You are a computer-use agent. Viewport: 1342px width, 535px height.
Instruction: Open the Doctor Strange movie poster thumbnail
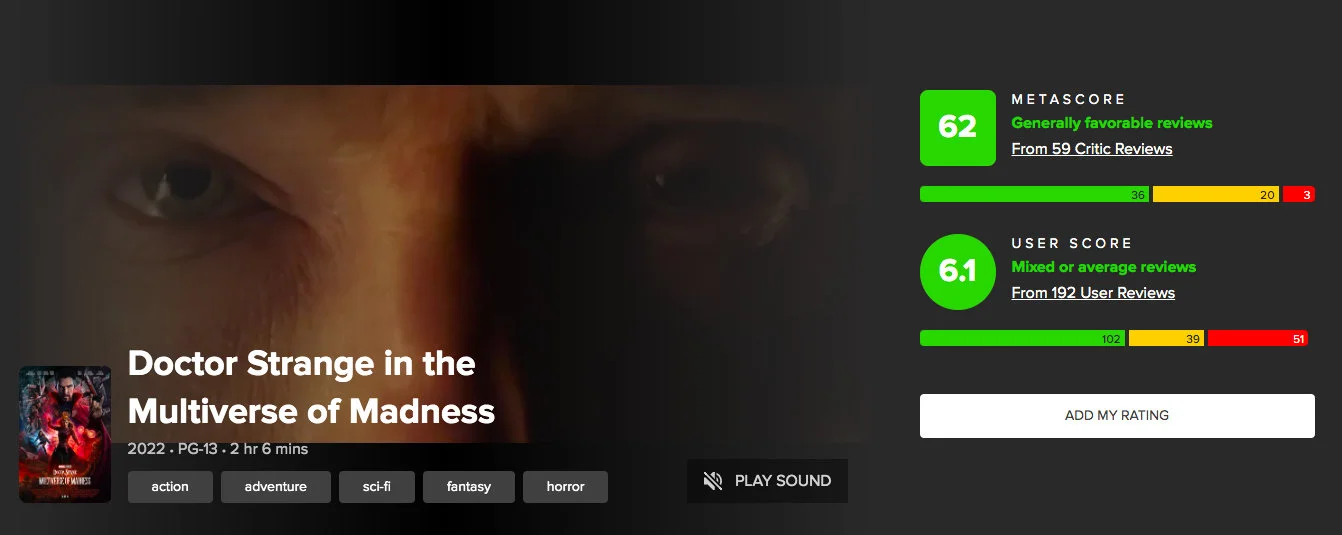[x=65, y=434]
